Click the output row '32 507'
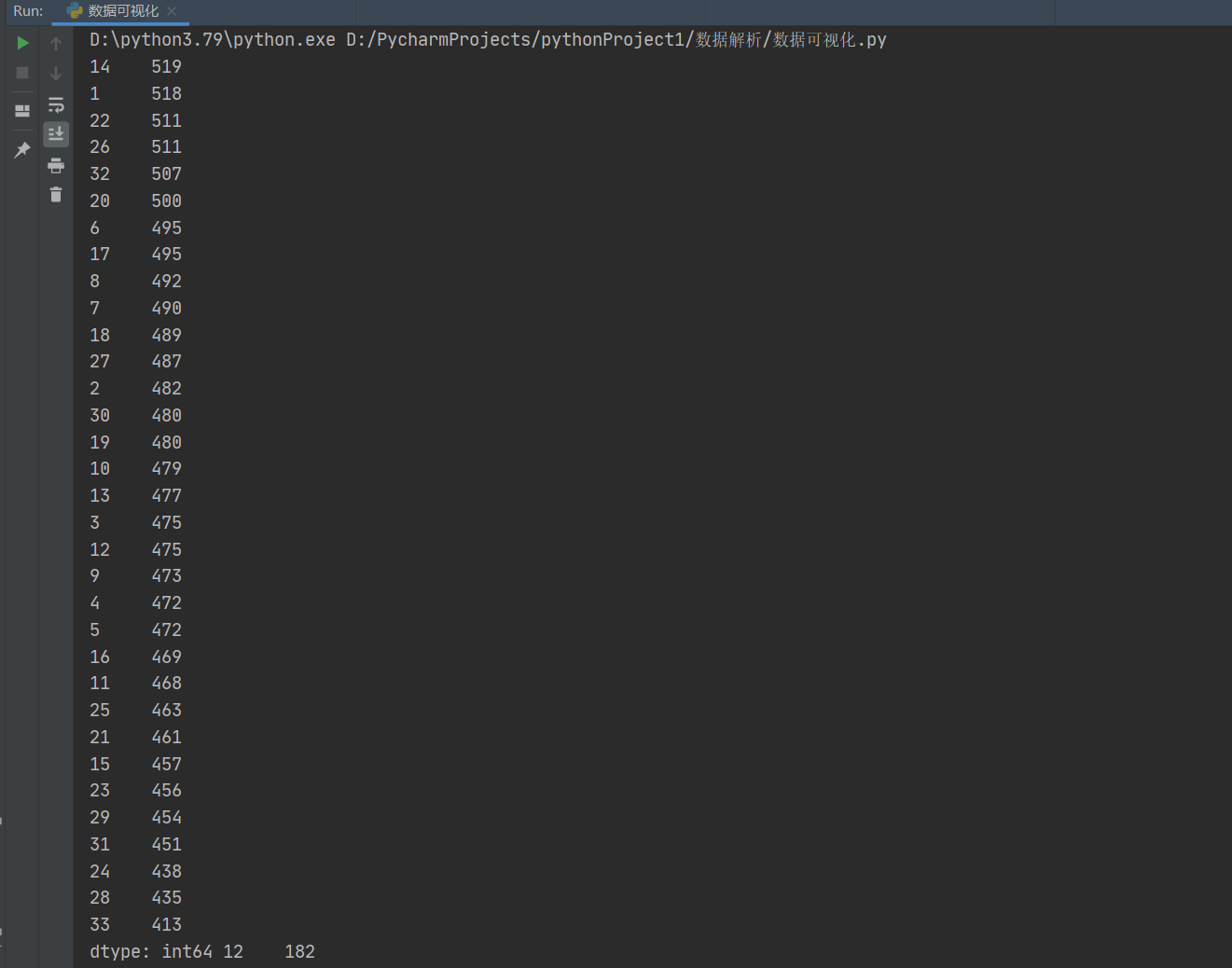Screen dimensions: 1232x968 136,174
